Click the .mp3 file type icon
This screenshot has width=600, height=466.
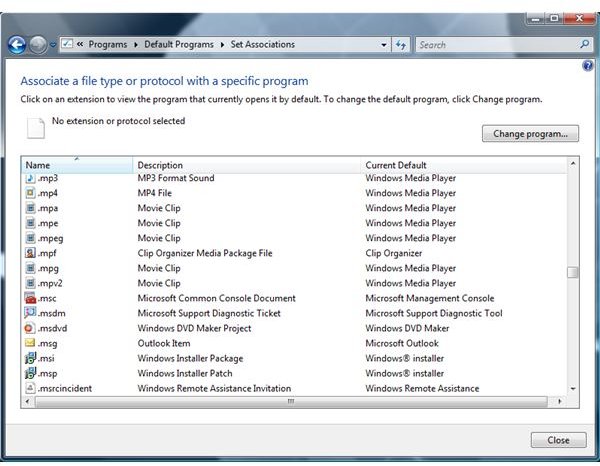pyautogui.click(x=30, y=178)
